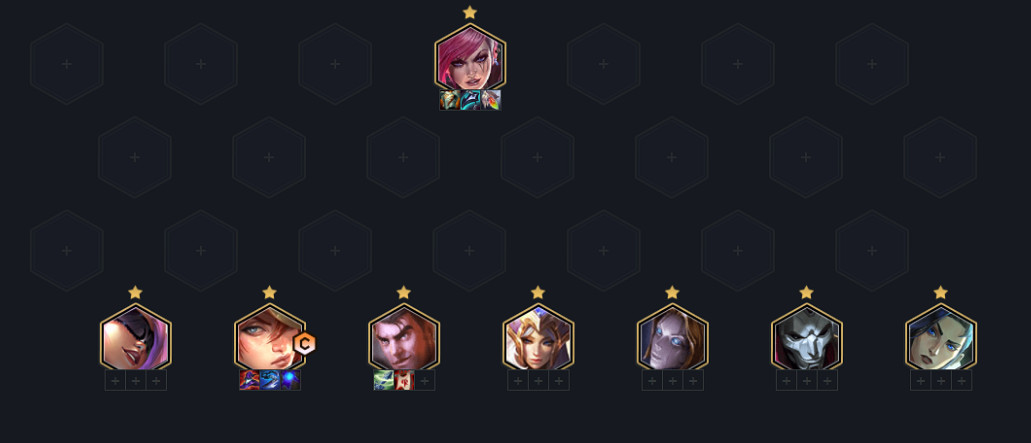The width and height of the screenshot is (1031, 443).
Task: Click the green Runaan's Hurricane item on Jayce
Action: point(383,381)
